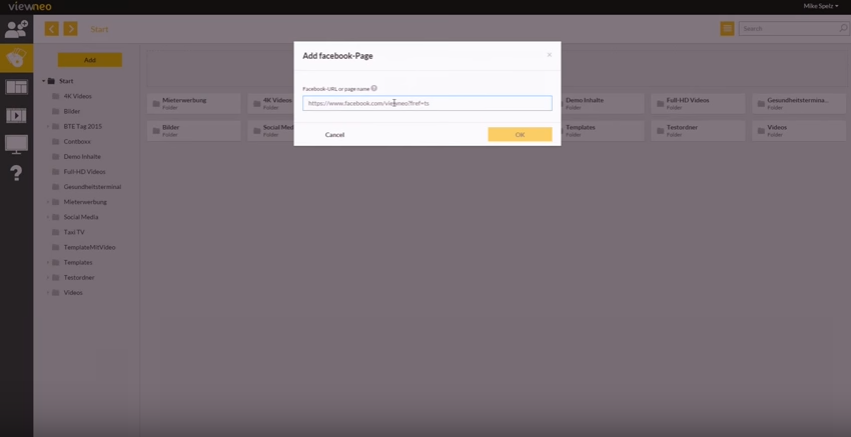Open the user management sidebar icon

tap(16, 29)
